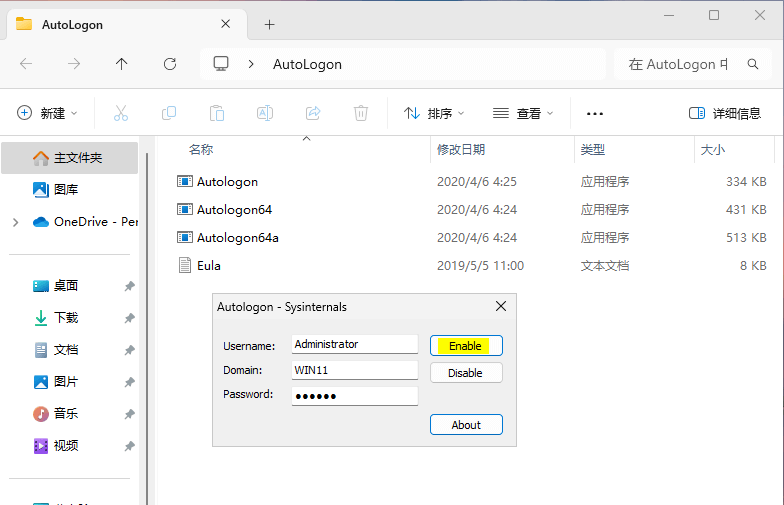
Task: Go up one folder level
Action: pos(122,64)
